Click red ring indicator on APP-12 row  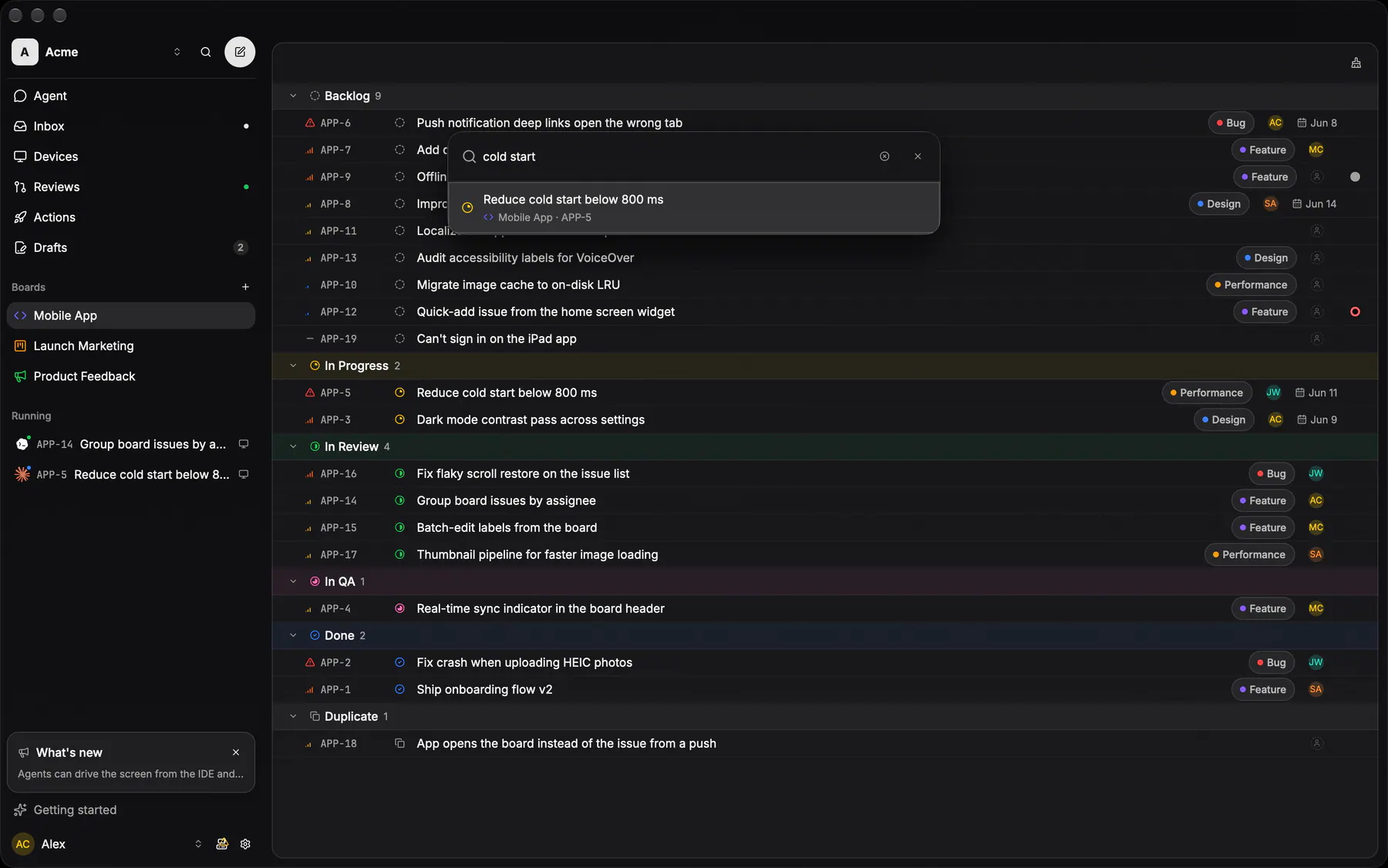1355,311
